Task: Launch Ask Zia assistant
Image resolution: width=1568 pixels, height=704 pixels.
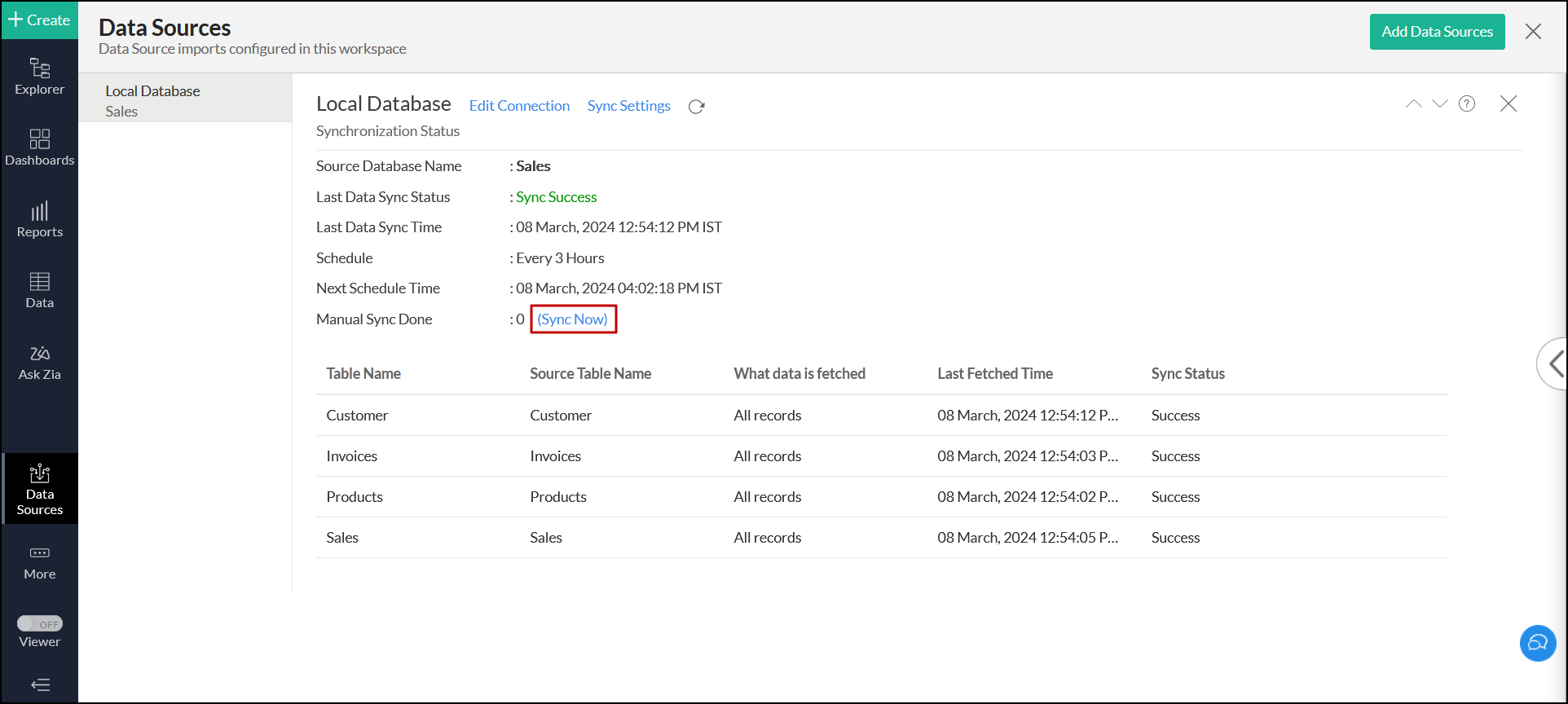Action: click(x=39, y=362)
